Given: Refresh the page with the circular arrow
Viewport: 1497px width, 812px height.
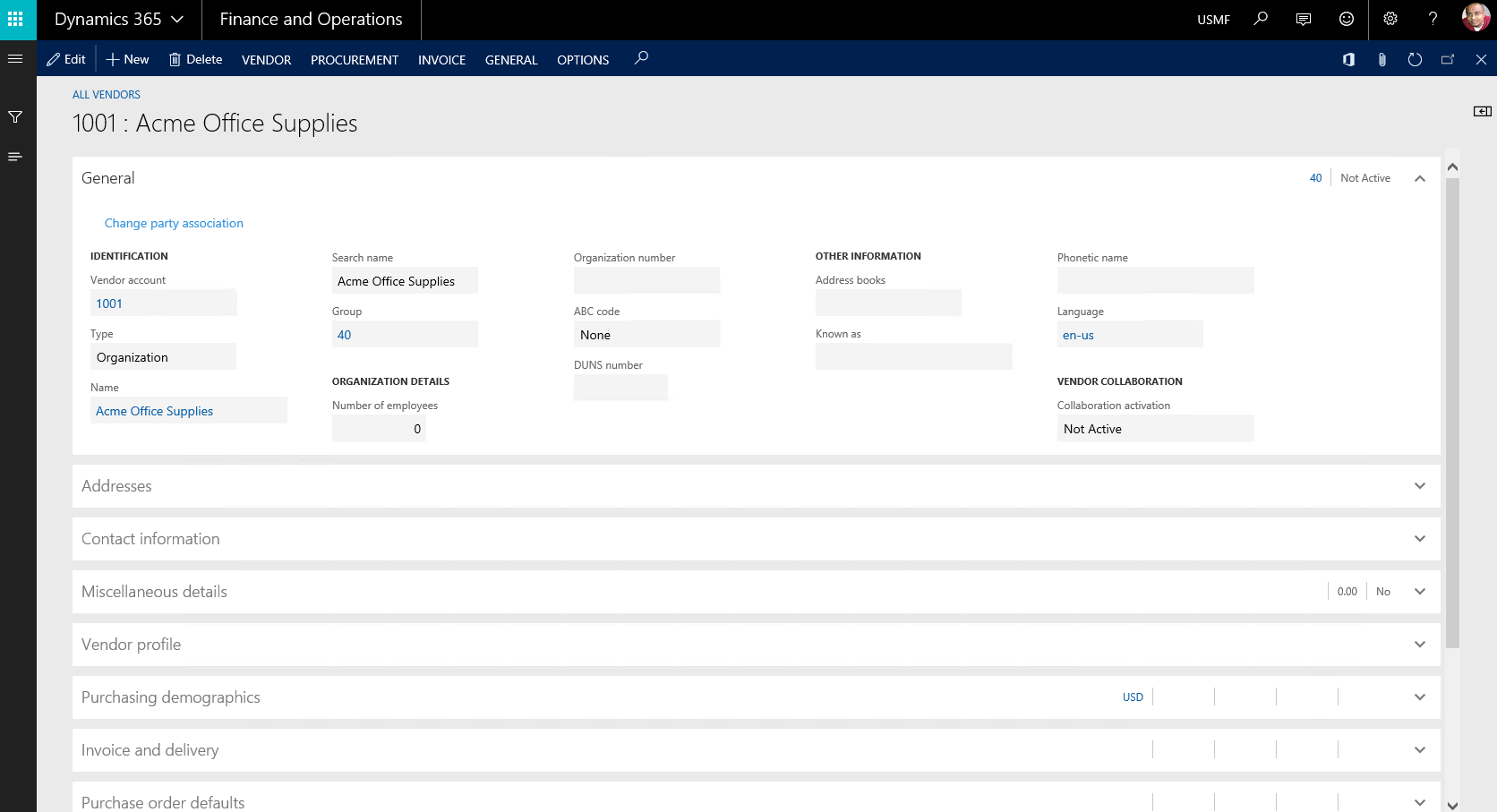Looking at the screenshot, I should click(x=1415, y=59).
